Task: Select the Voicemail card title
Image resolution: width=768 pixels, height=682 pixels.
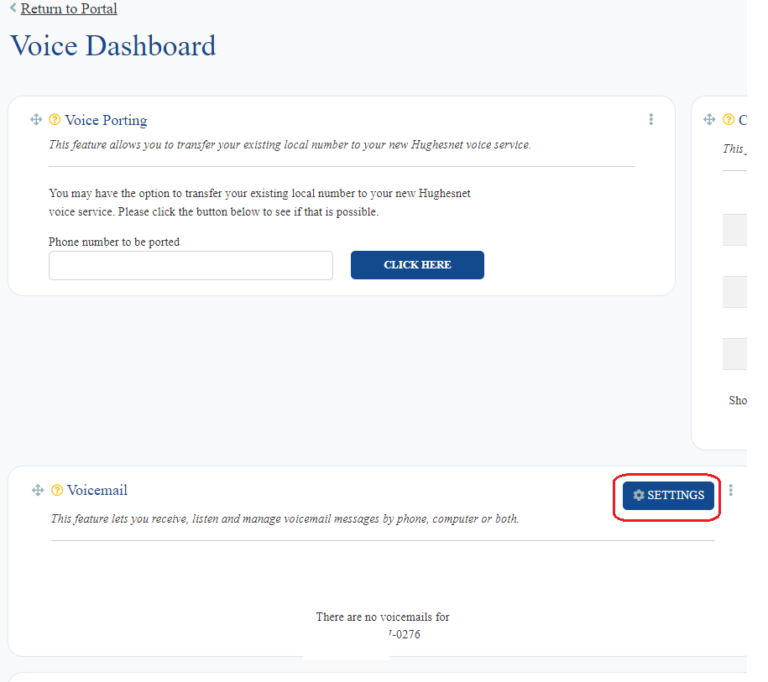Action: 97,490
